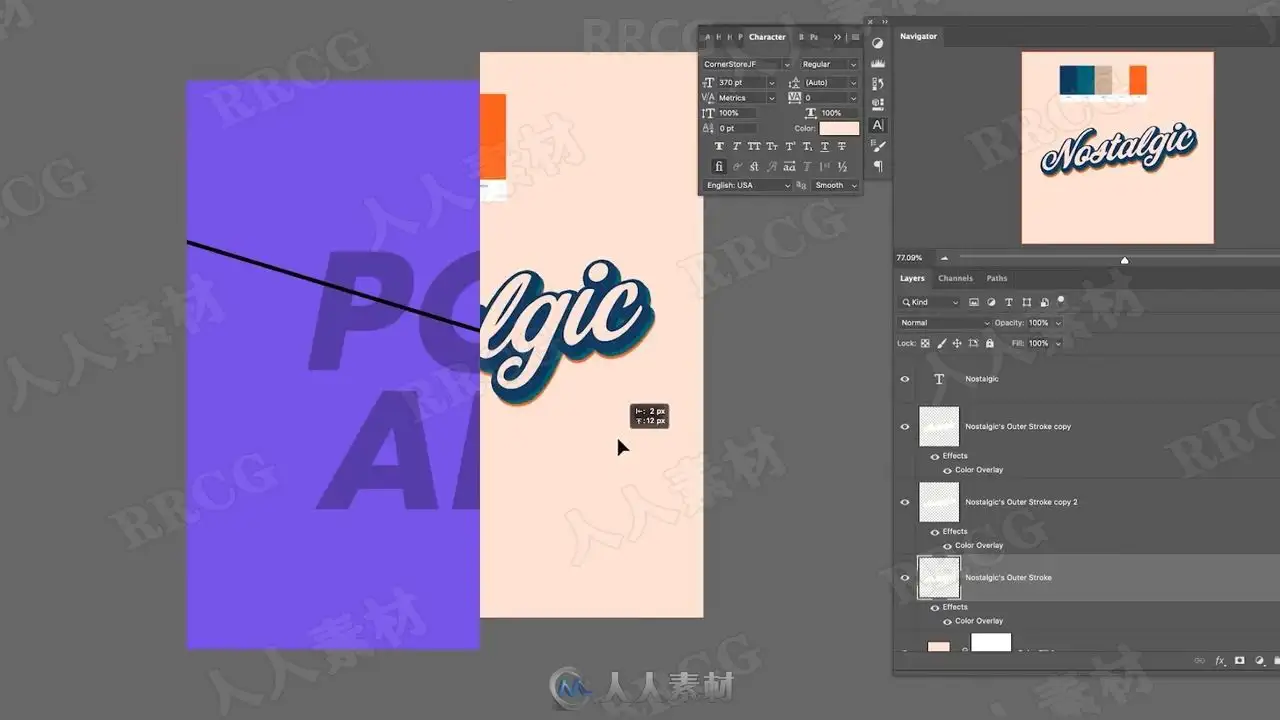This screenshot has height=720, width=1280.
Task: Toggle Faux Bold in the Character panel
Action: tap(719, 146)
